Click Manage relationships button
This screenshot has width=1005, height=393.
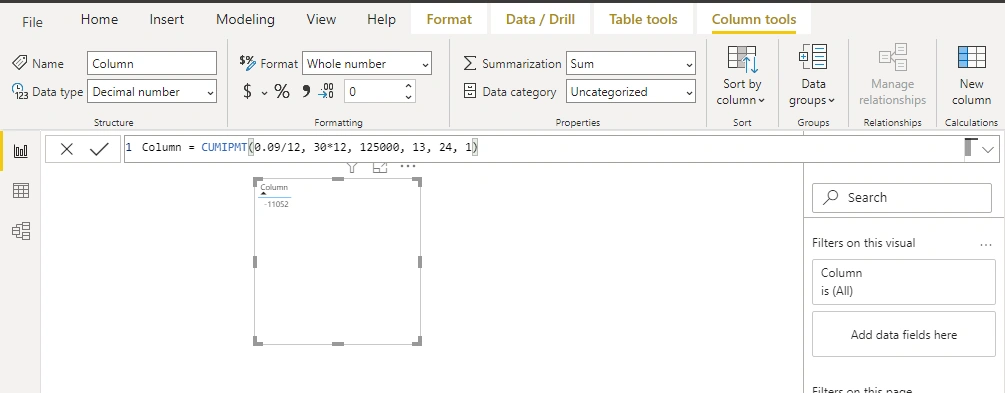892,76
